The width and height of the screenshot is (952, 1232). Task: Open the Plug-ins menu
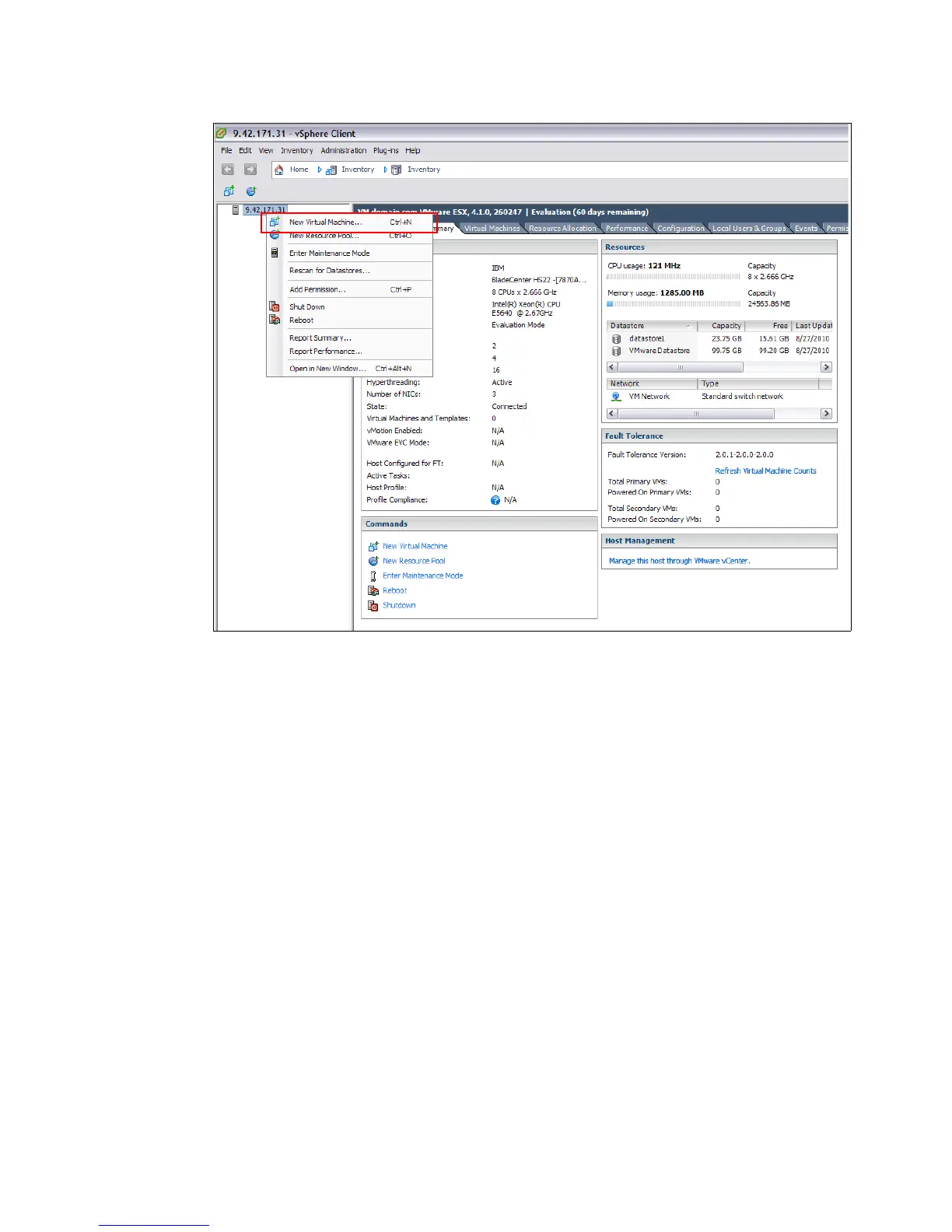point(386,151)
